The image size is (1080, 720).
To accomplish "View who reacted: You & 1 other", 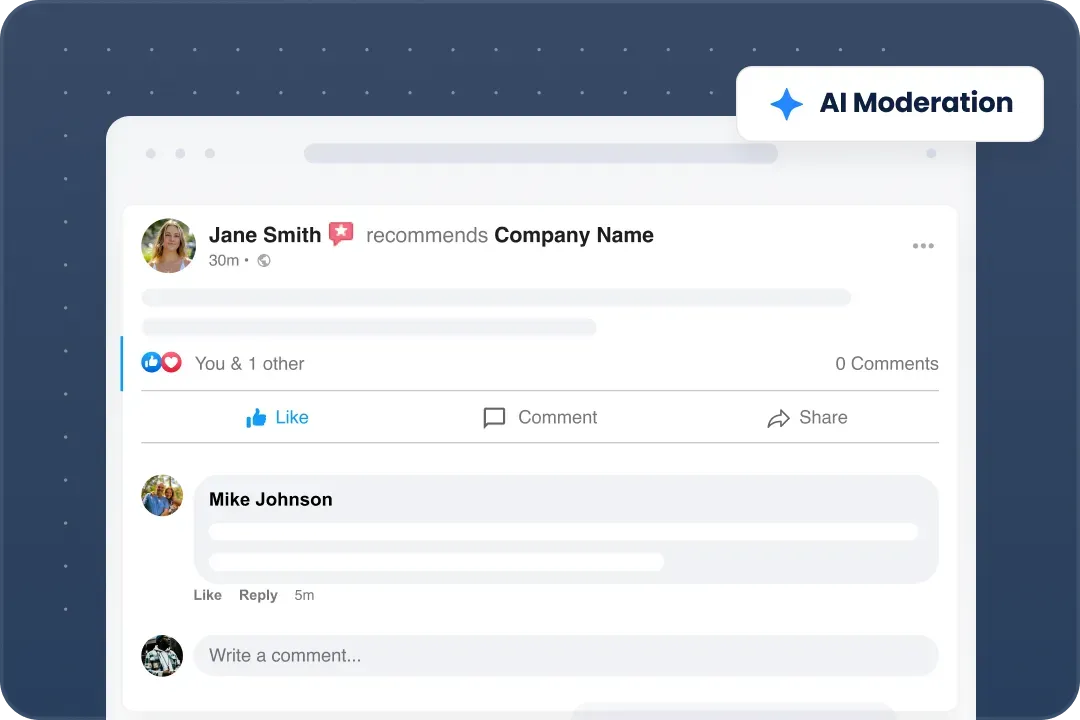I will [x=249, y=364].
